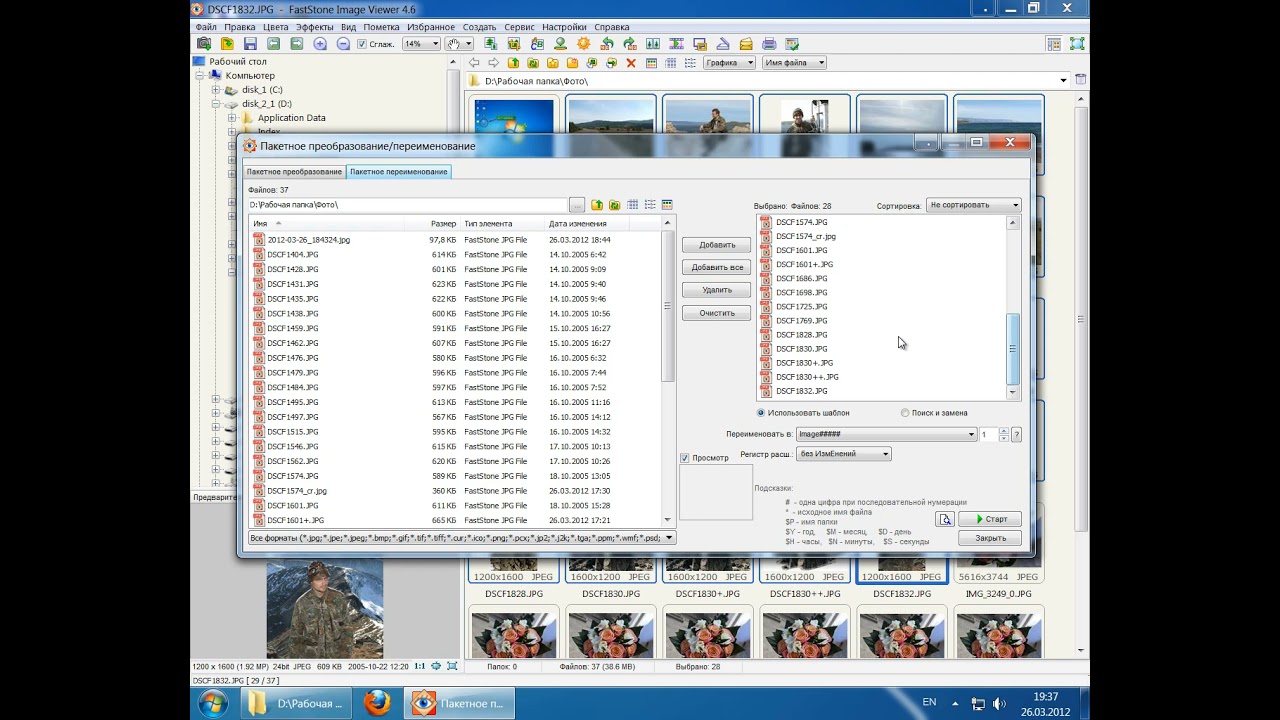
Task: Open the Сортировка 'Не сортировать' dropdown
Action: pyautogui.click(x=974, y=205)
